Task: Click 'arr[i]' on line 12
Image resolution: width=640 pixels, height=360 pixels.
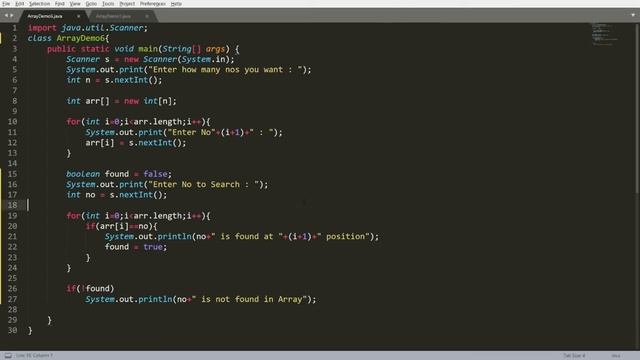Action: tap(100, 143)
